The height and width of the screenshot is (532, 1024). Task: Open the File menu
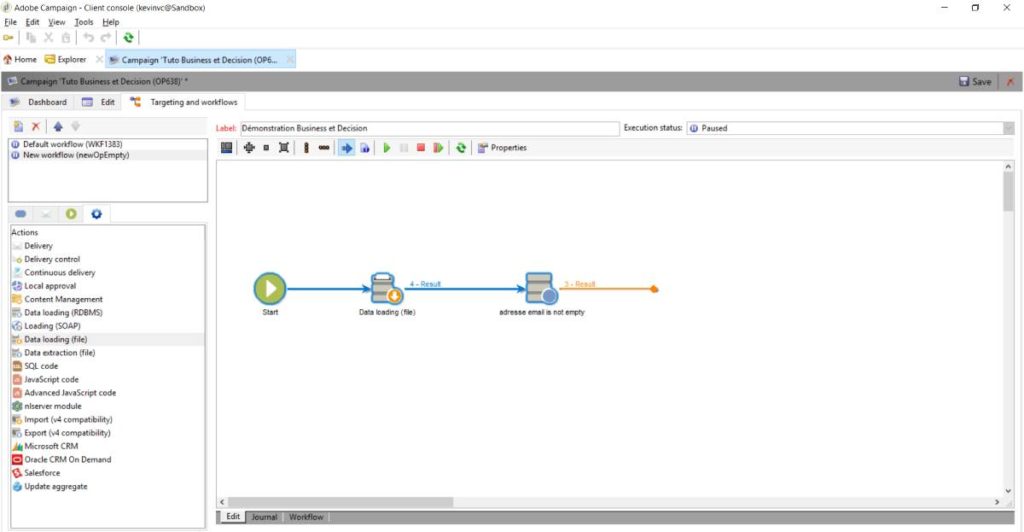tap(10, 22)
